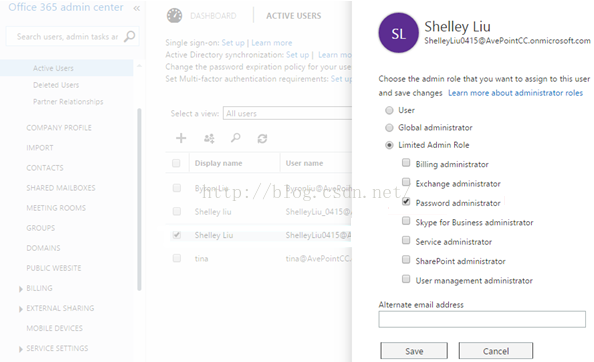Viewport: 594px width, 362px height.
Task: Sort by the Display name column header
Action: 218,163
